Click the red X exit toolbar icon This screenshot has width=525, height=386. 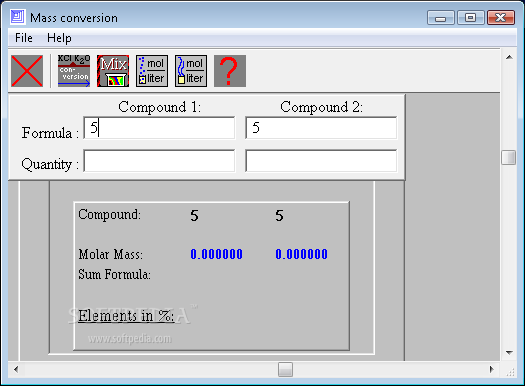click(27, 71)
